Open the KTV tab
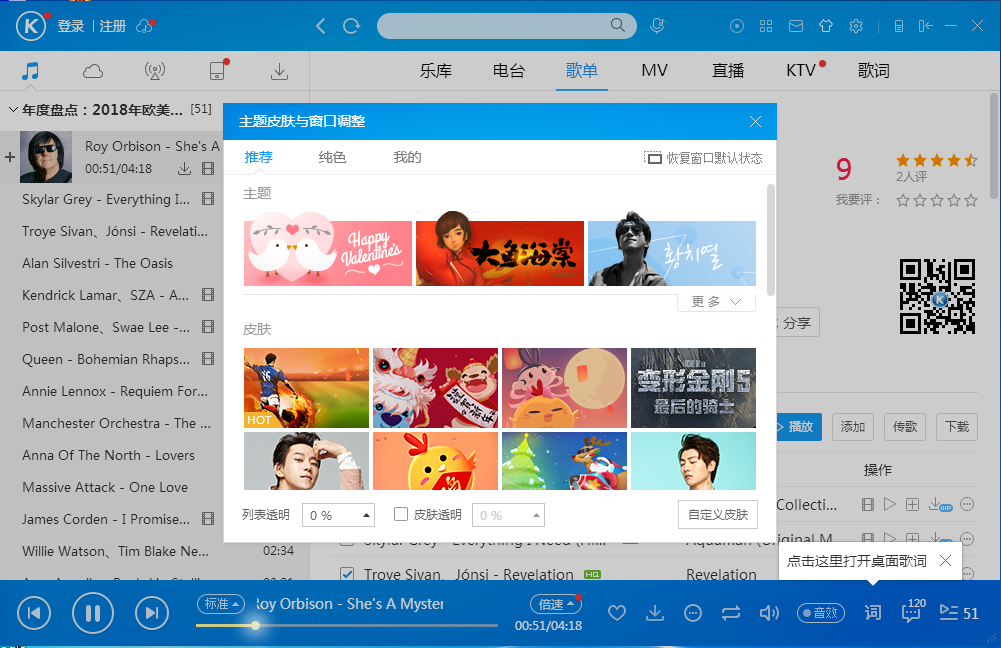Screen dimensions: 1001x648 [801, 70]
